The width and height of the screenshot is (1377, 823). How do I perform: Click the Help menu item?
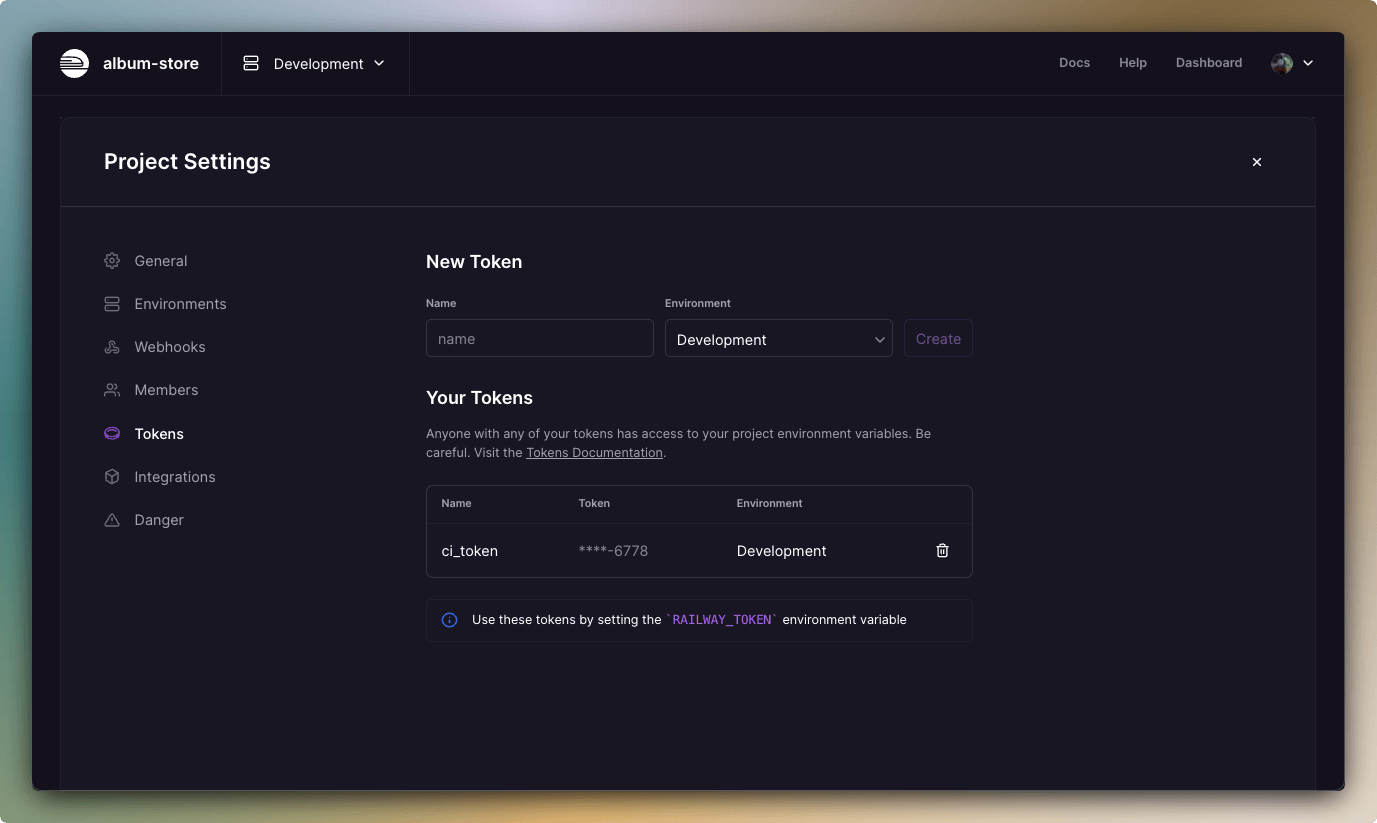pyautogui.click(x=1133, y=63)
